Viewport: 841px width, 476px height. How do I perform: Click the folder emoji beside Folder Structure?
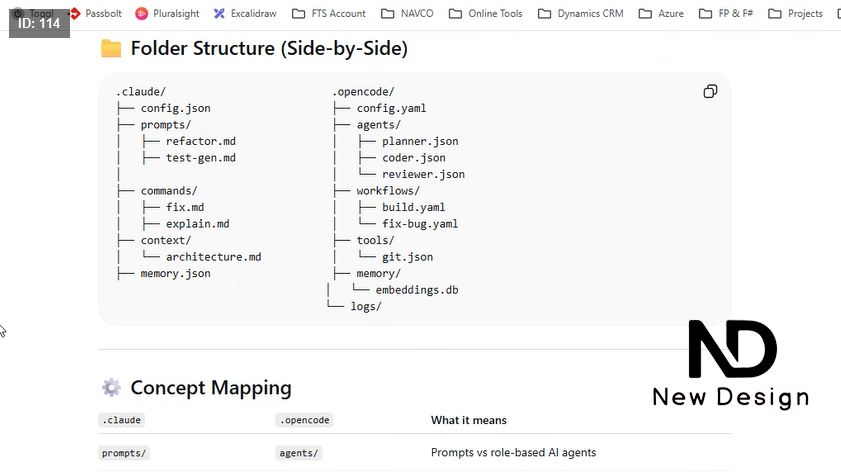point(111,49)
